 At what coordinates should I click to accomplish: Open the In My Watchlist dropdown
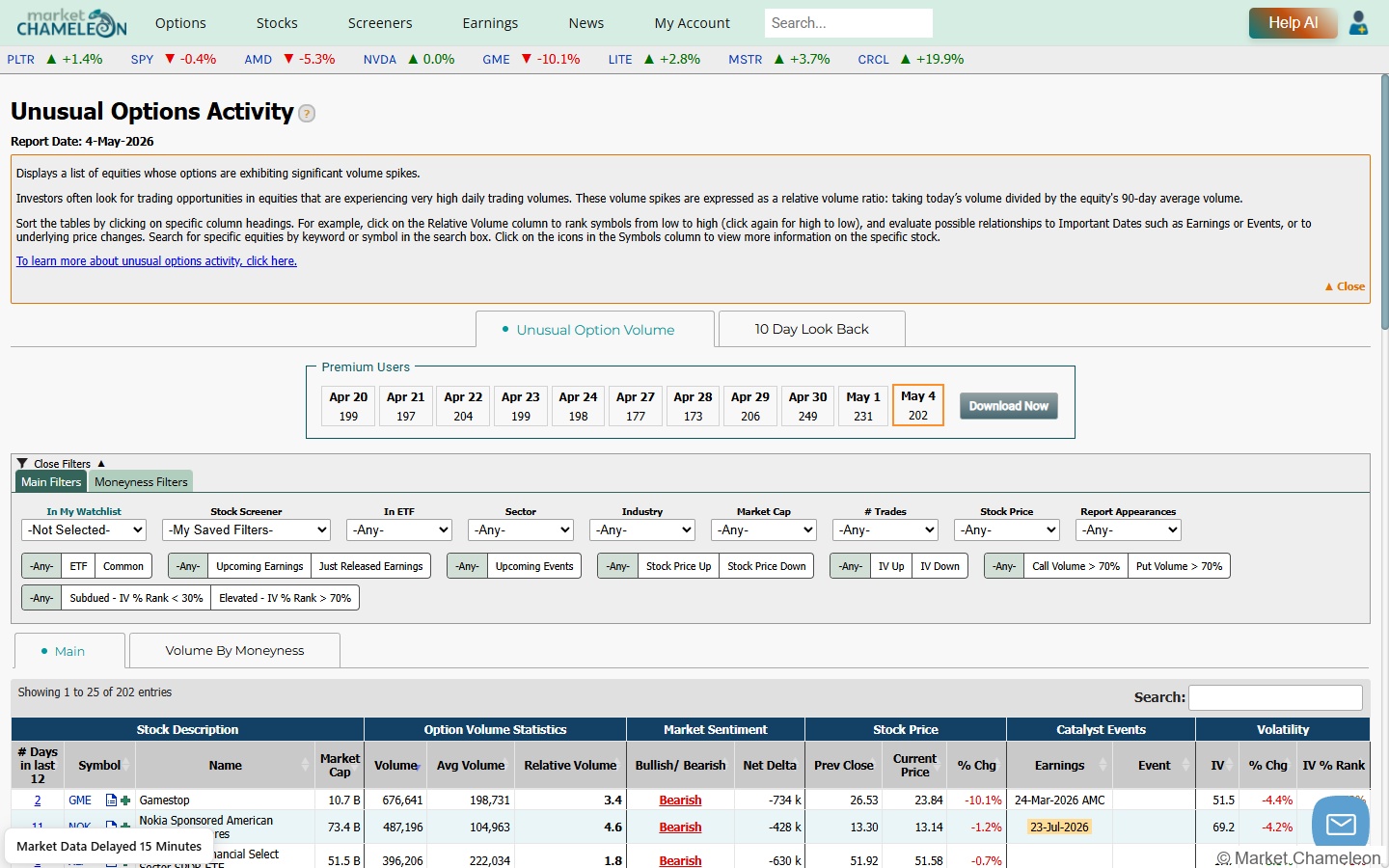coord(84,529)
